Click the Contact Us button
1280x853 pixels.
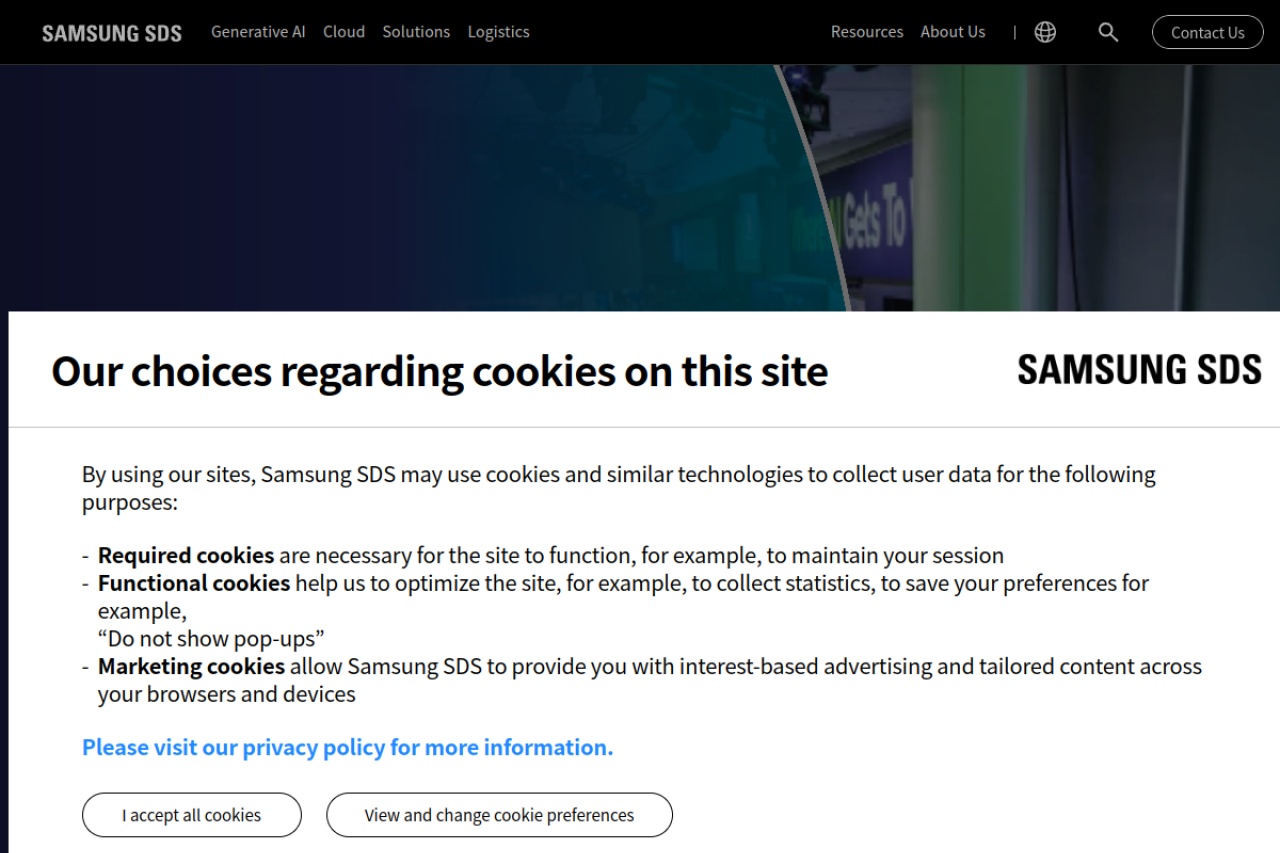(1207, 32)
